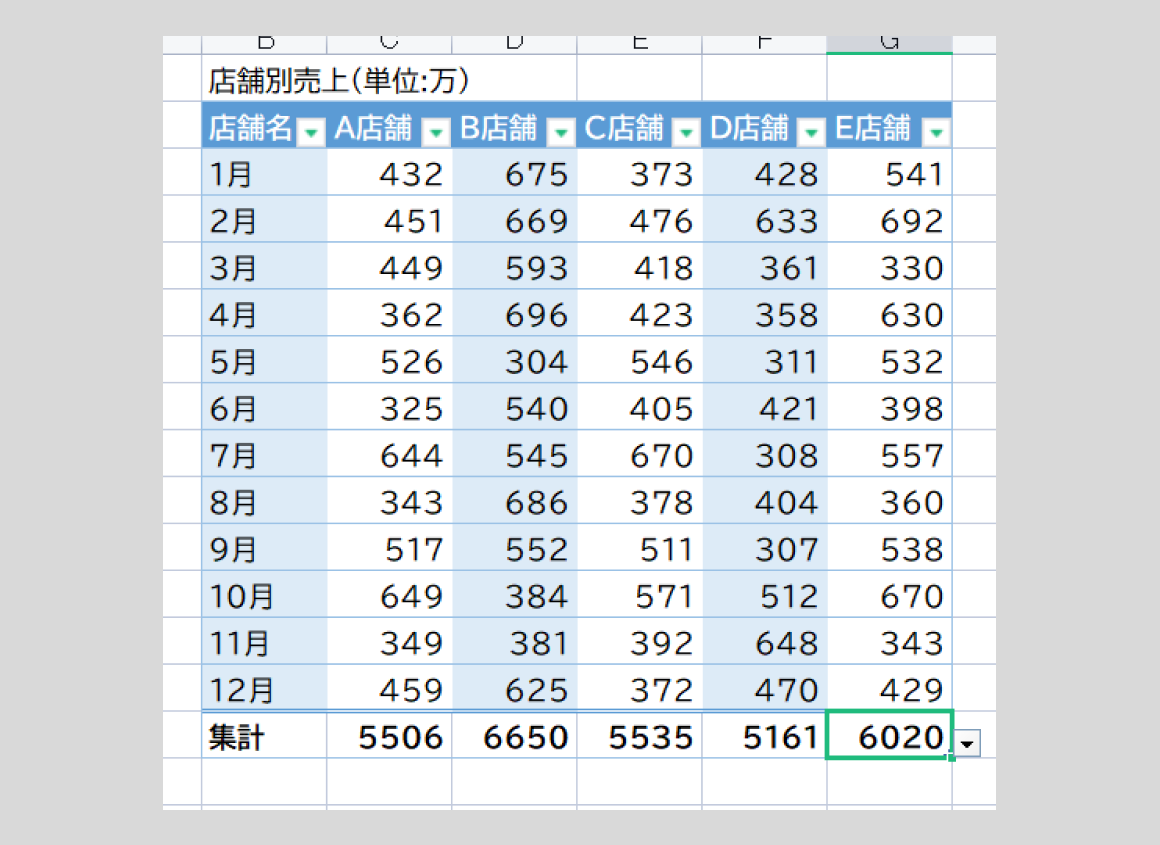The width and height of the screenshot is (1160, 845).
Task: Select B店舗 10月 value 384
Action: [x=514, y=595]
